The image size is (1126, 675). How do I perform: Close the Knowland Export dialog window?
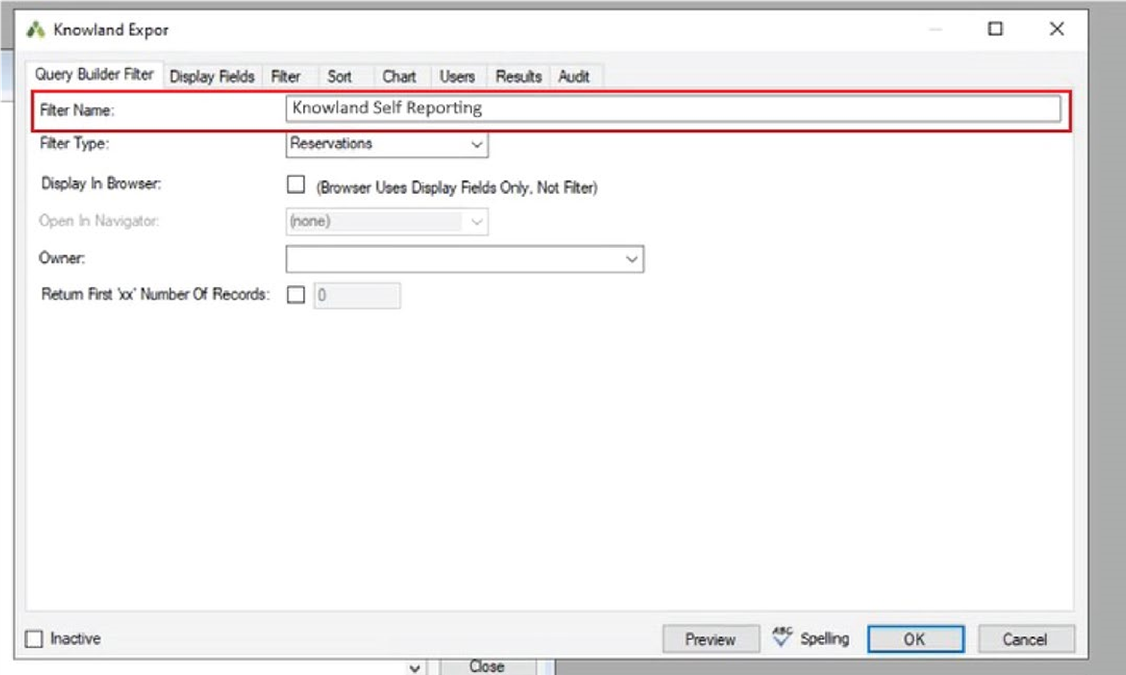click(x=1056, y=29)
